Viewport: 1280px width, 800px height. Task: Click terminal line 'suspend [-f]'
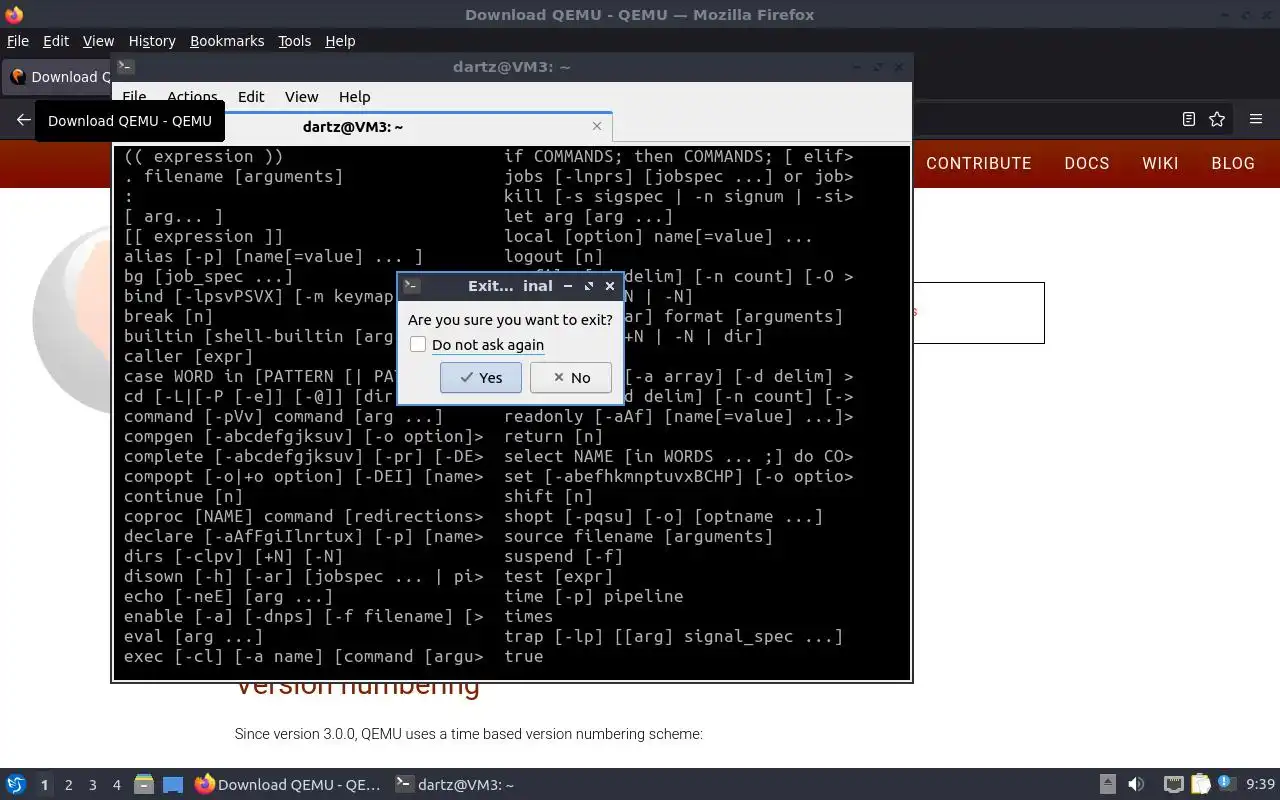[563, 556]
